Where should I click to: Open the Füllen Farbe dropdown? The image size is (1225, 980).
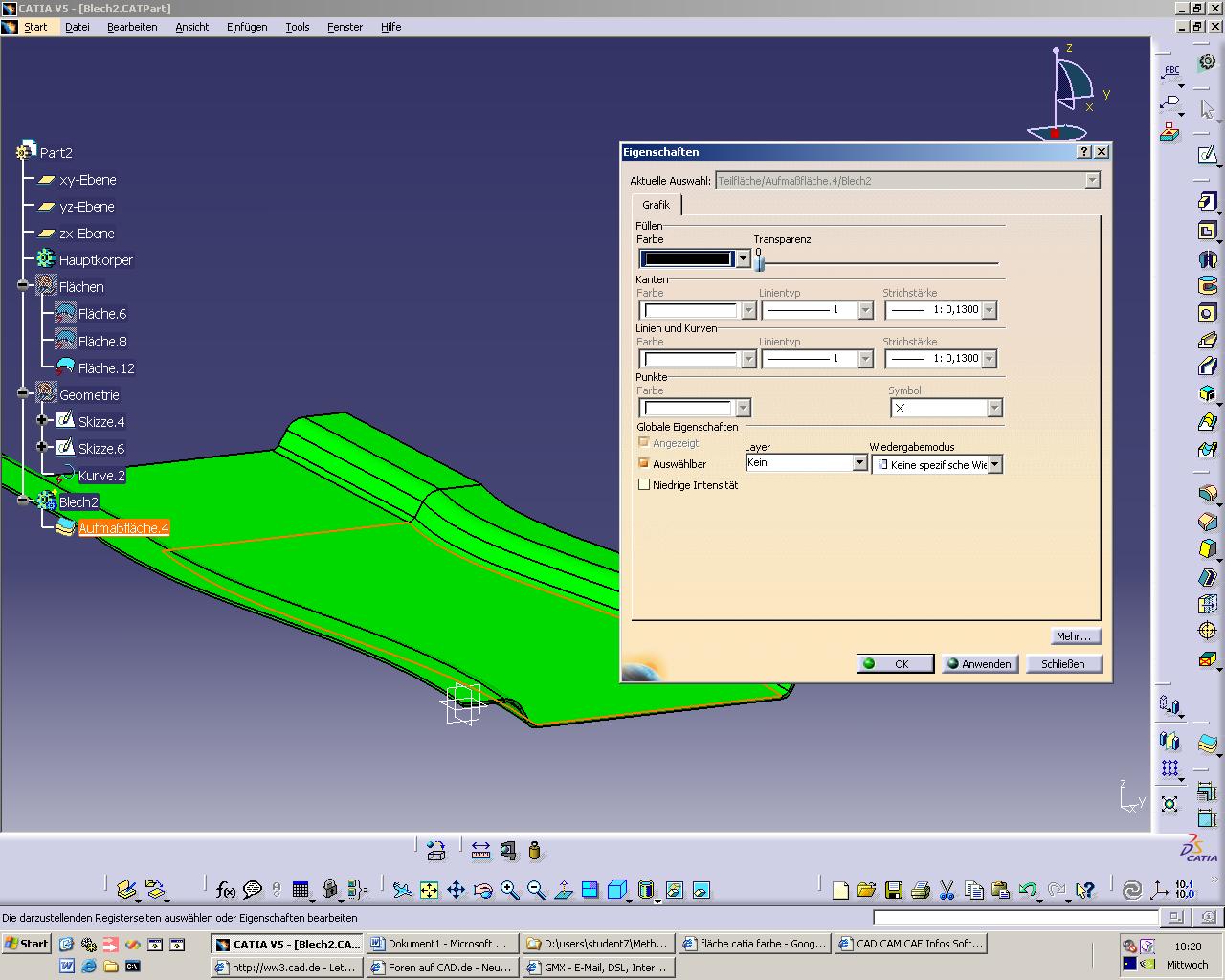click(743, 258)
